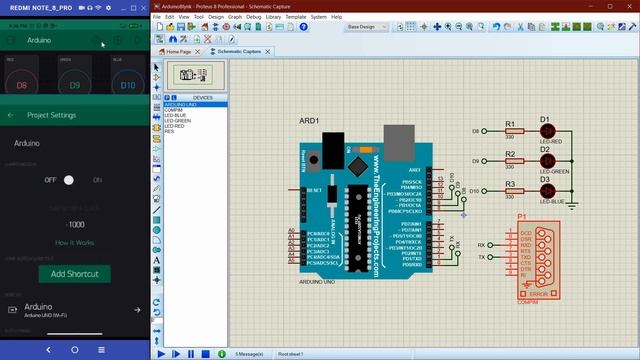
Task: Open the Design menu
Action: click(216, 17)
